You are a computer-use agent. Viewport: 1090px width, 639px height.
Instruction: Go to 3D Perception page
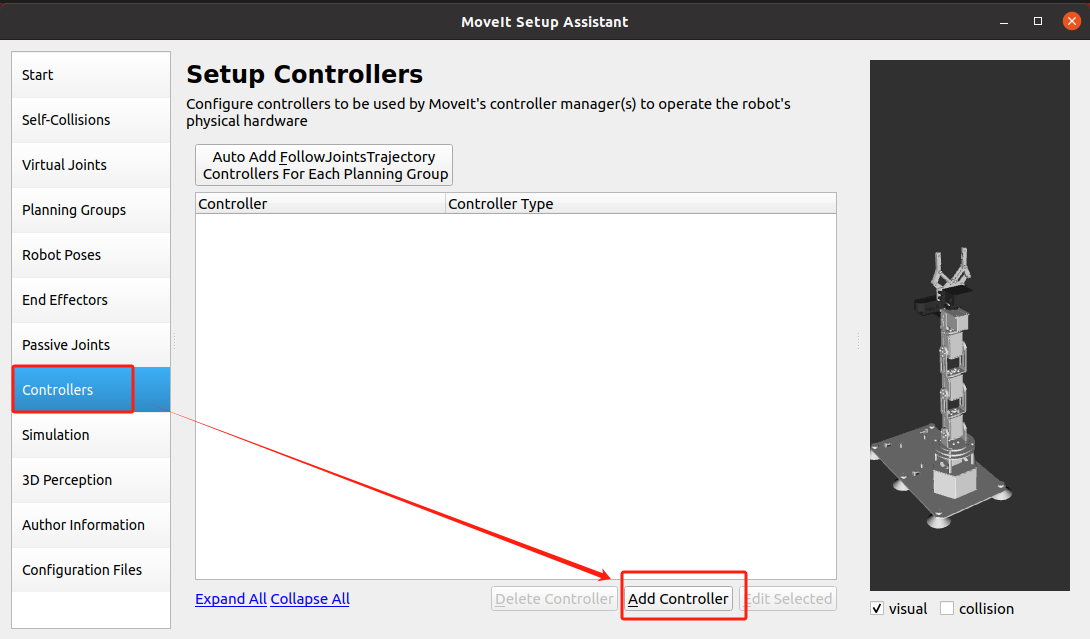(91, 480)
